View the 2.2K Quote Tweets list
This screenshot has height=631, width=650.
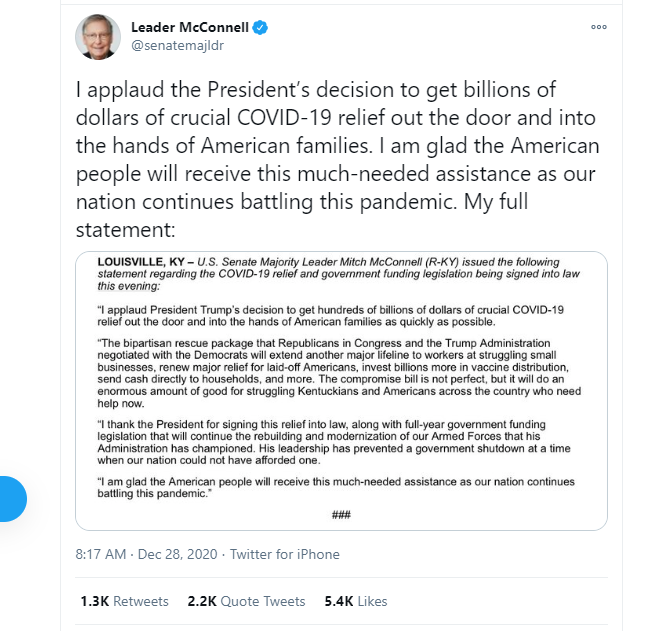click(246, 601)
